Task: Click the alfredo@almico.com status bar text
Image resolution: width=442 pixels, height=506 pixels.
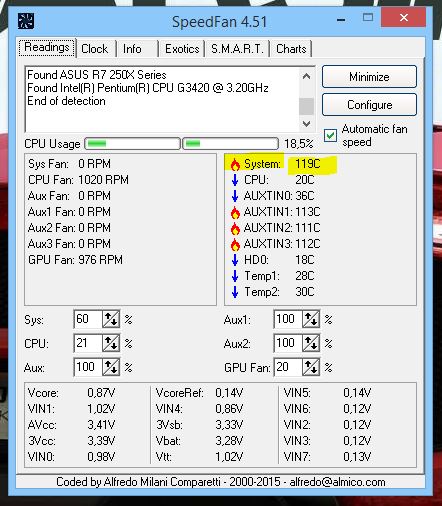Action: click(337, 482)
